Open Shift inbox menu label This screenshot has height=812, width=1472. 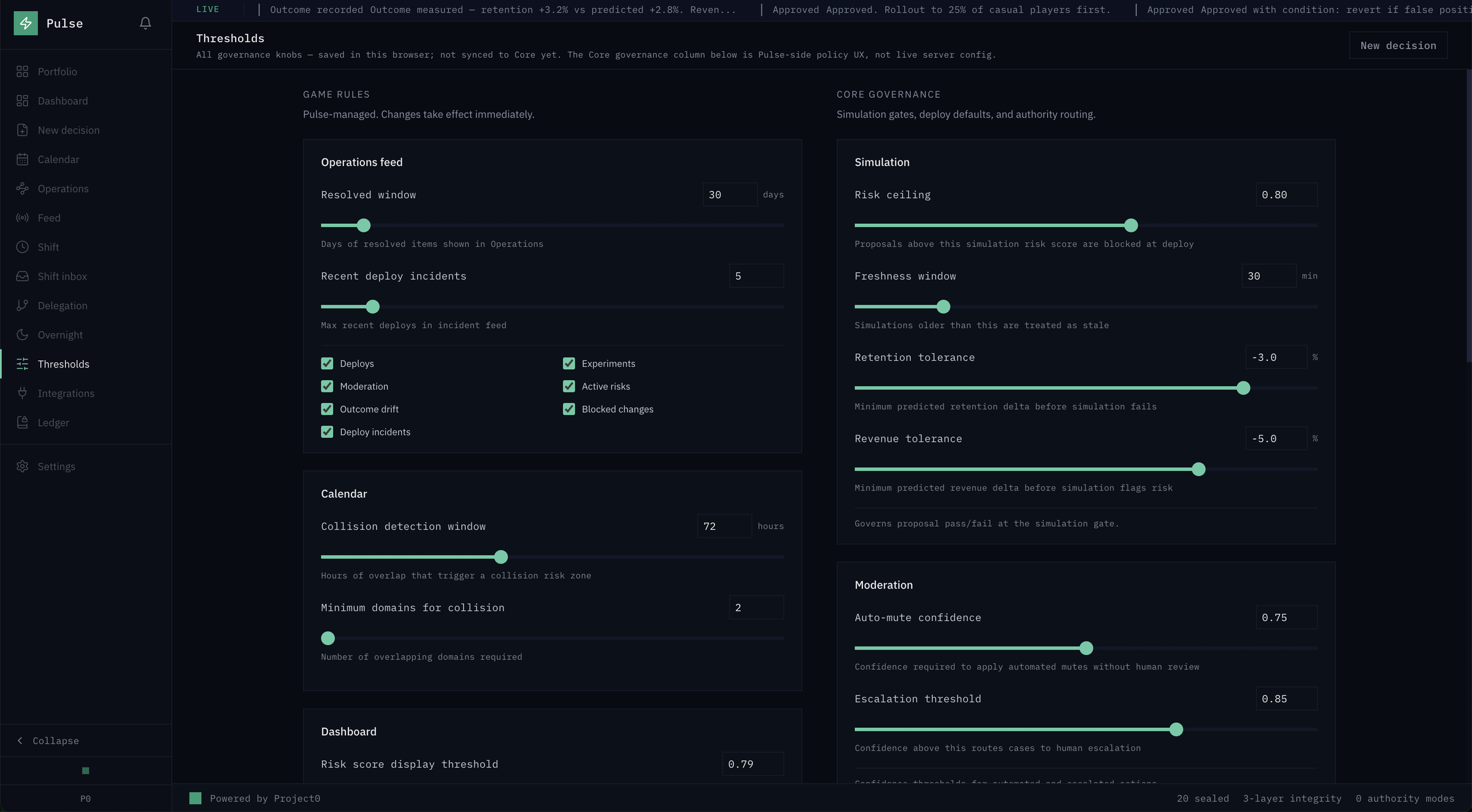click(x=62, y=277)
